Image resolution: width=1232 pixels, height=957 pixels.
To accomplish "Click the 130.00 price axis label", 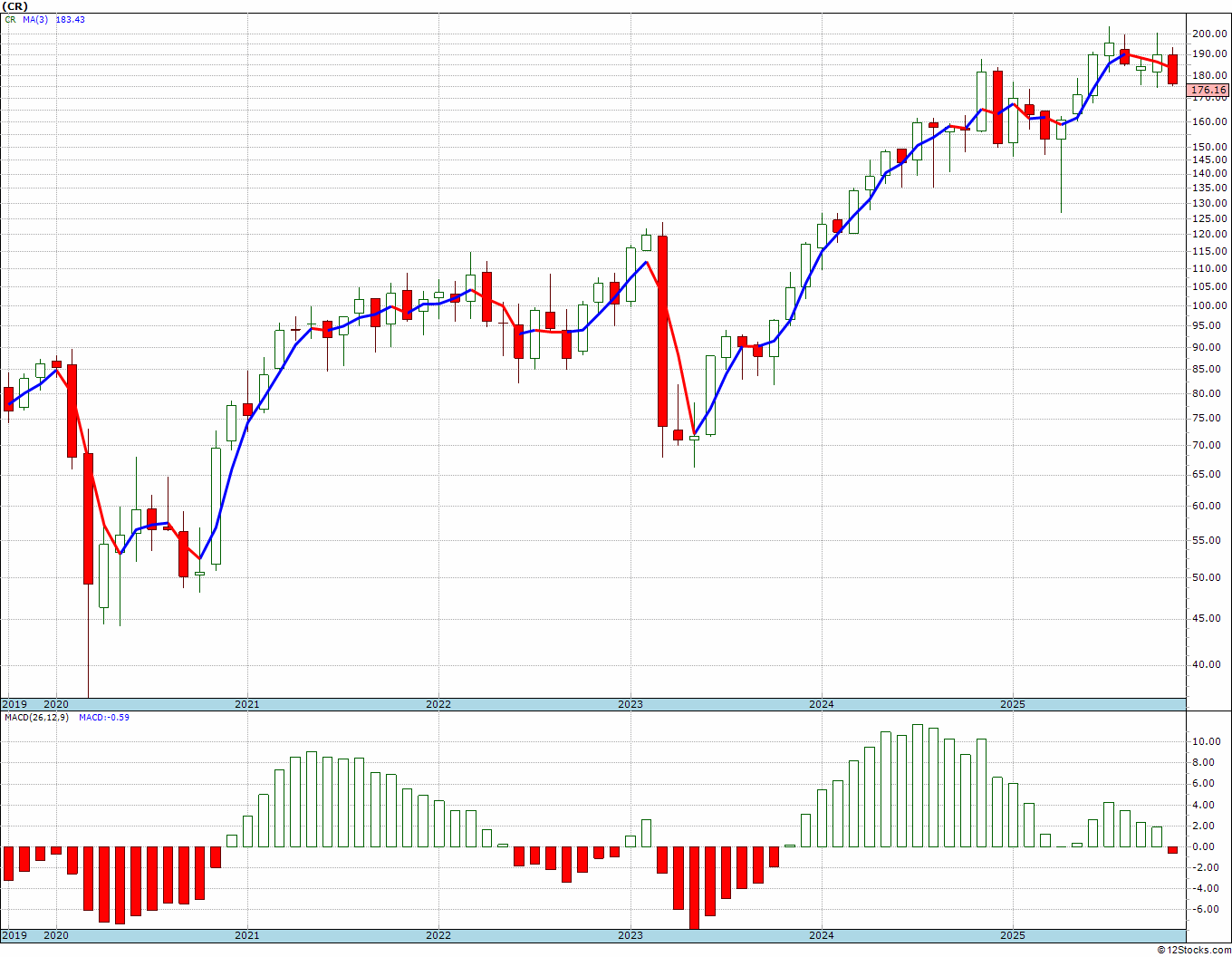I will click(1210, 203).
